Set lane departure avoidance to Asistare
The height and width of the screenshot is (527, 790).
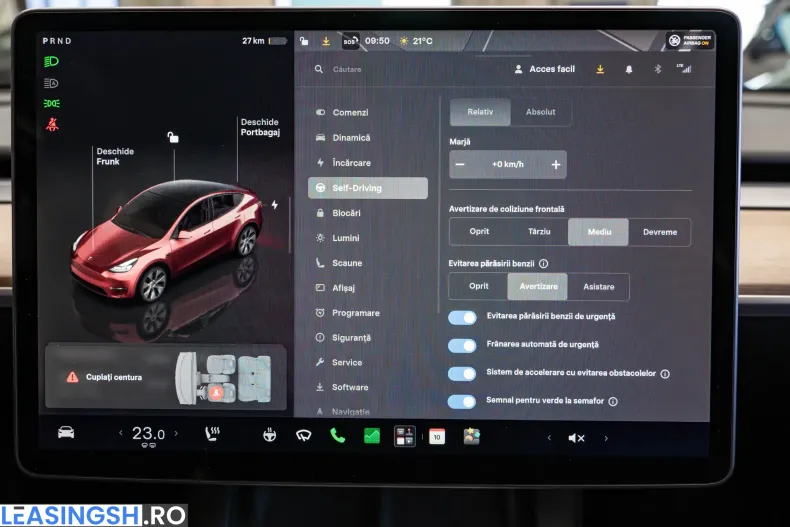coord(599,287)
